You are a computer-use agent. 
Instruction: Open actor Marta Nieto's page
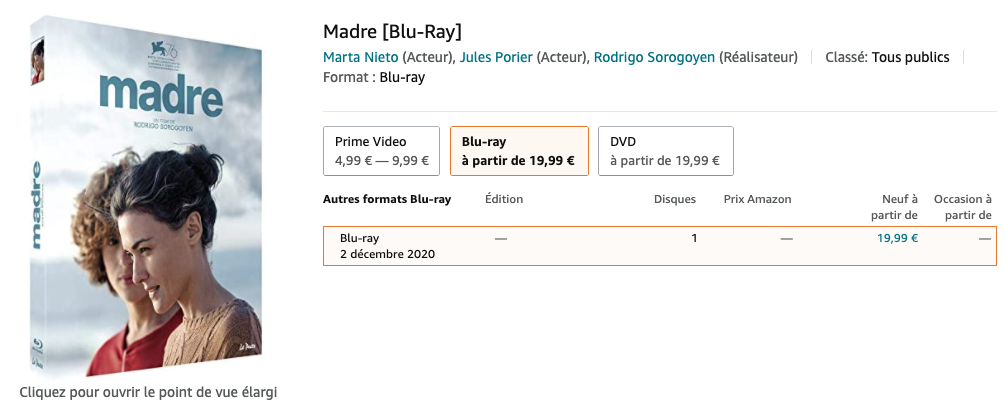pos(360,57)
